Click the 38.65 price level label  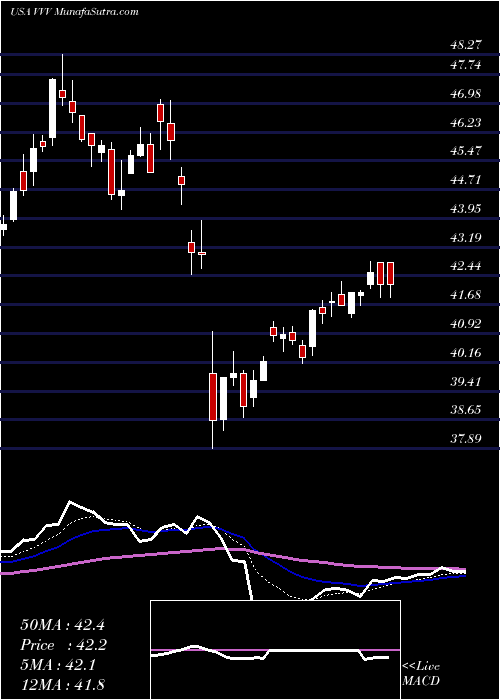click(x=465, y=410)
